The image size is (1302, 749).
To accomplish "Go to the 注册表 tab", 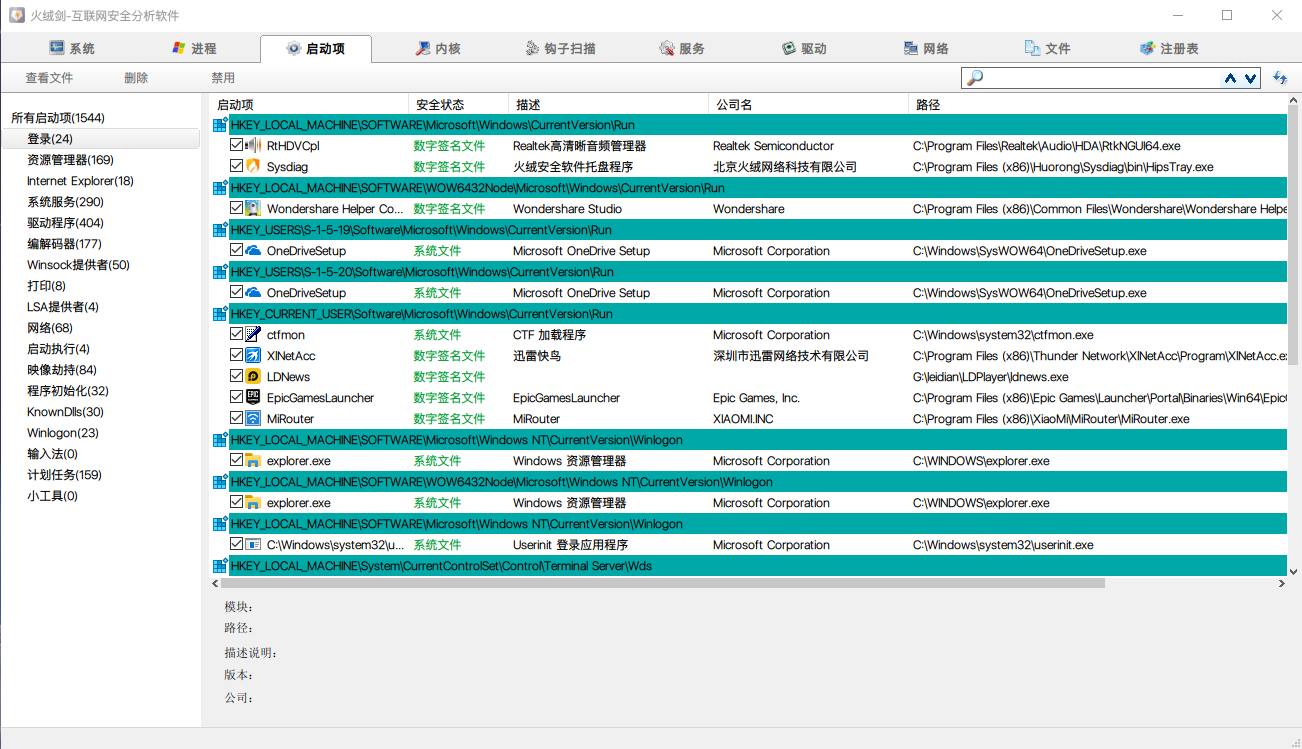I will tap(1170, 48).
